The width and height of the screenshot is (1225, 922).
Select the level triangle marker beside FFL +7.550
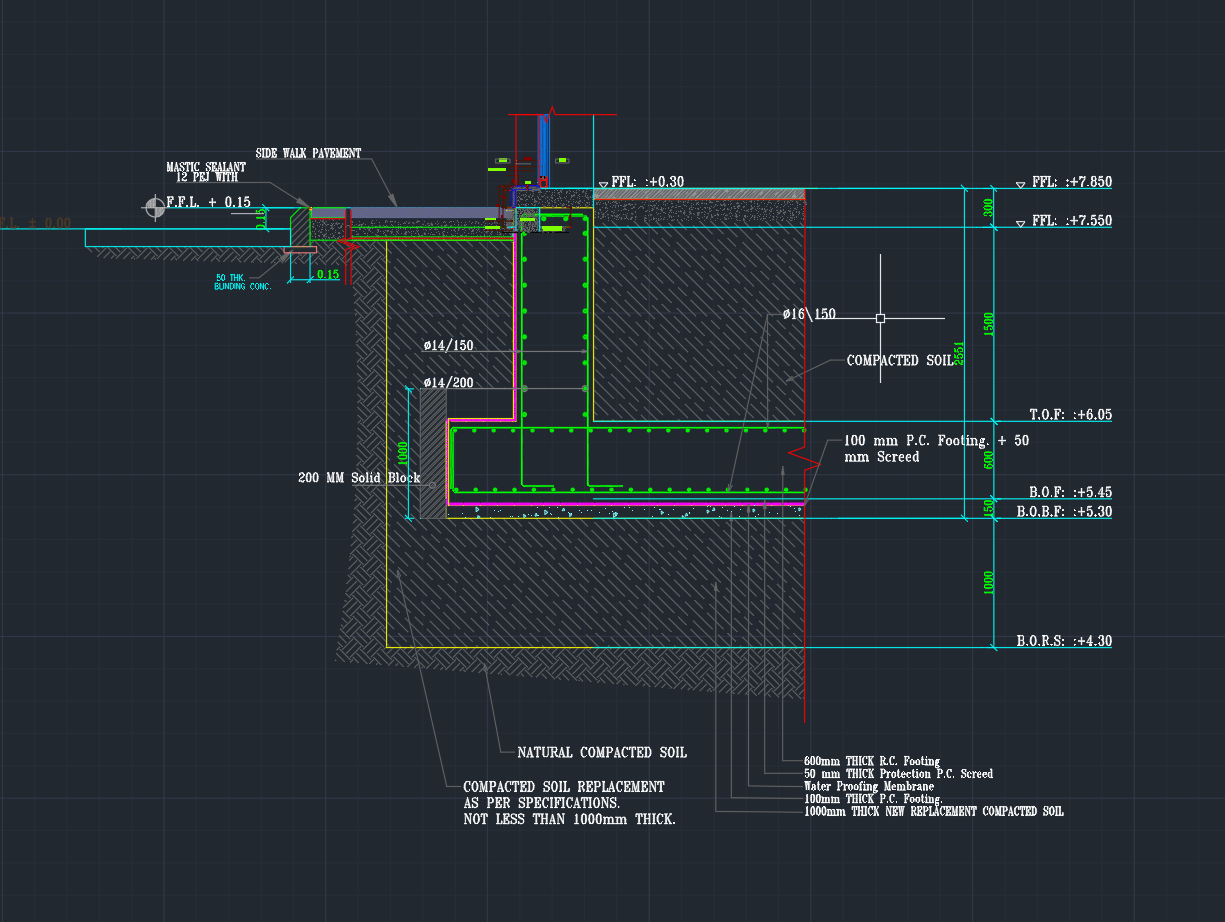[1020, 222]
